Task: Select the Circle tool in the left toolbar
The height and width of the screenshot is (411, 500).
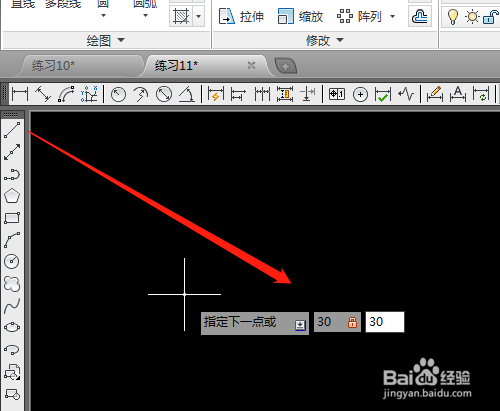Action: point(12,261)
